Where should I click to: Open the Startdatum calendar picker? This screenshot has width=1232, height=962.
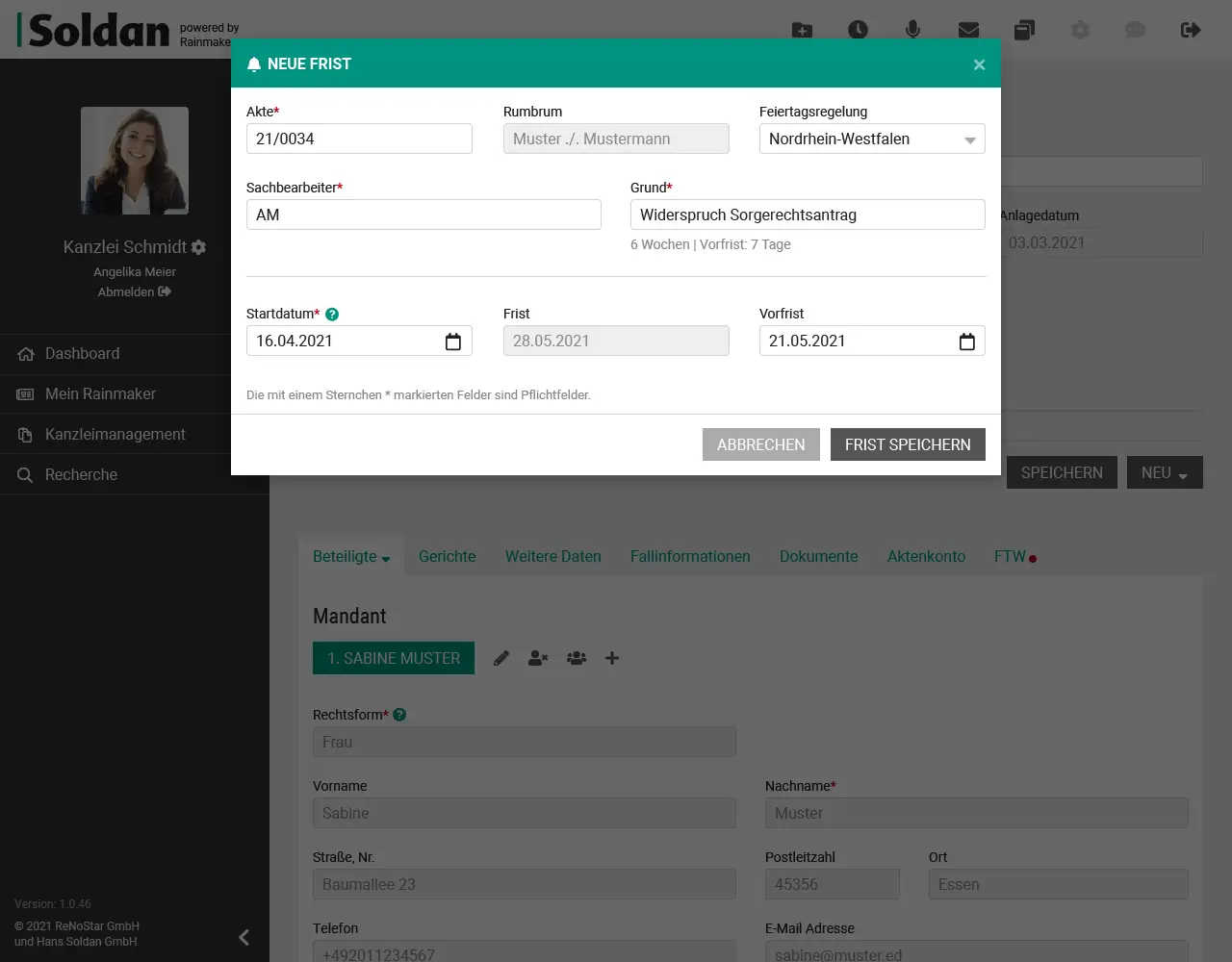click(453, 342)
